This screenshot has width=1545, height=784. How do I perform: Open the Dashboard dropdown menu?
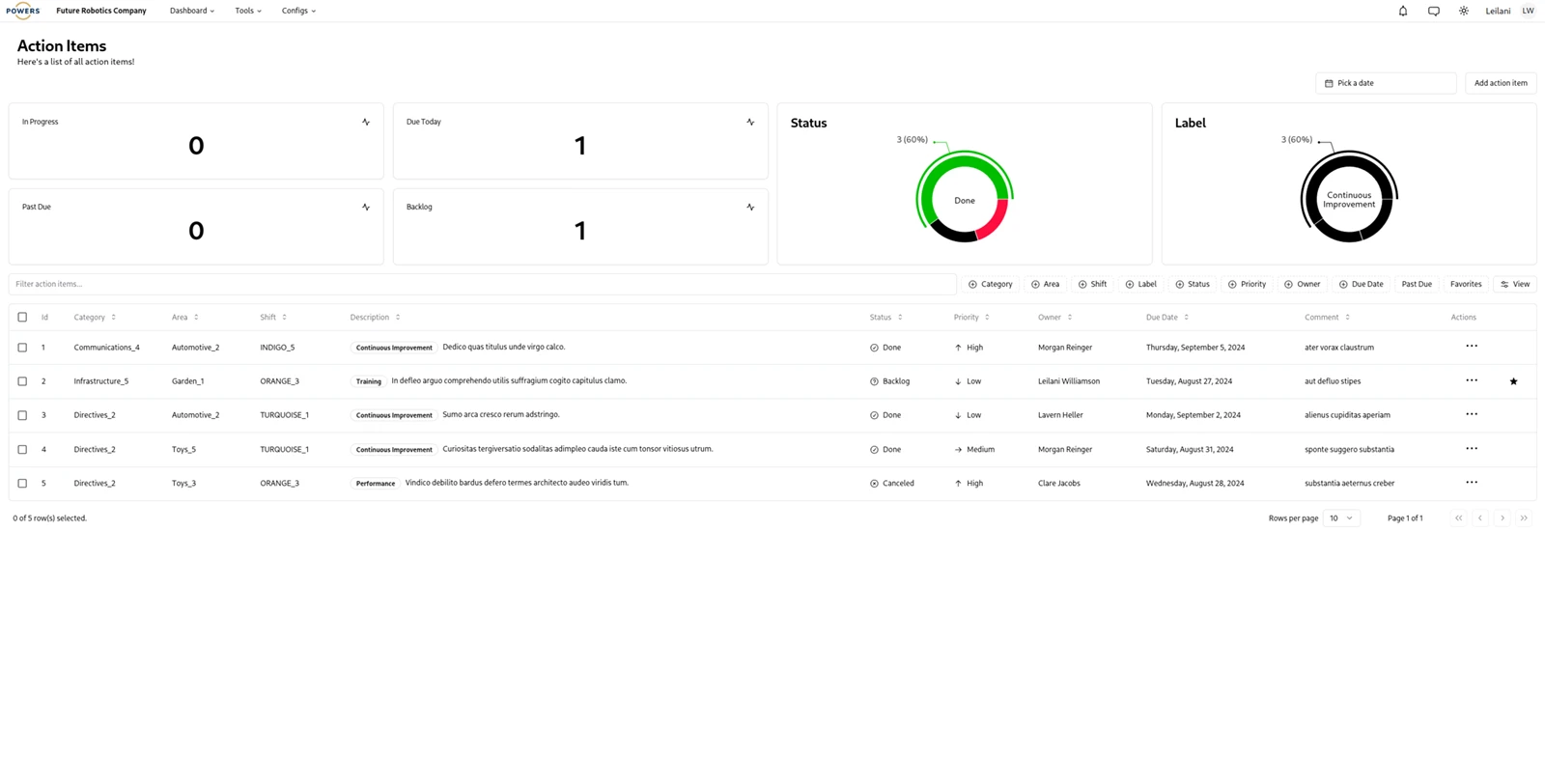192,11
